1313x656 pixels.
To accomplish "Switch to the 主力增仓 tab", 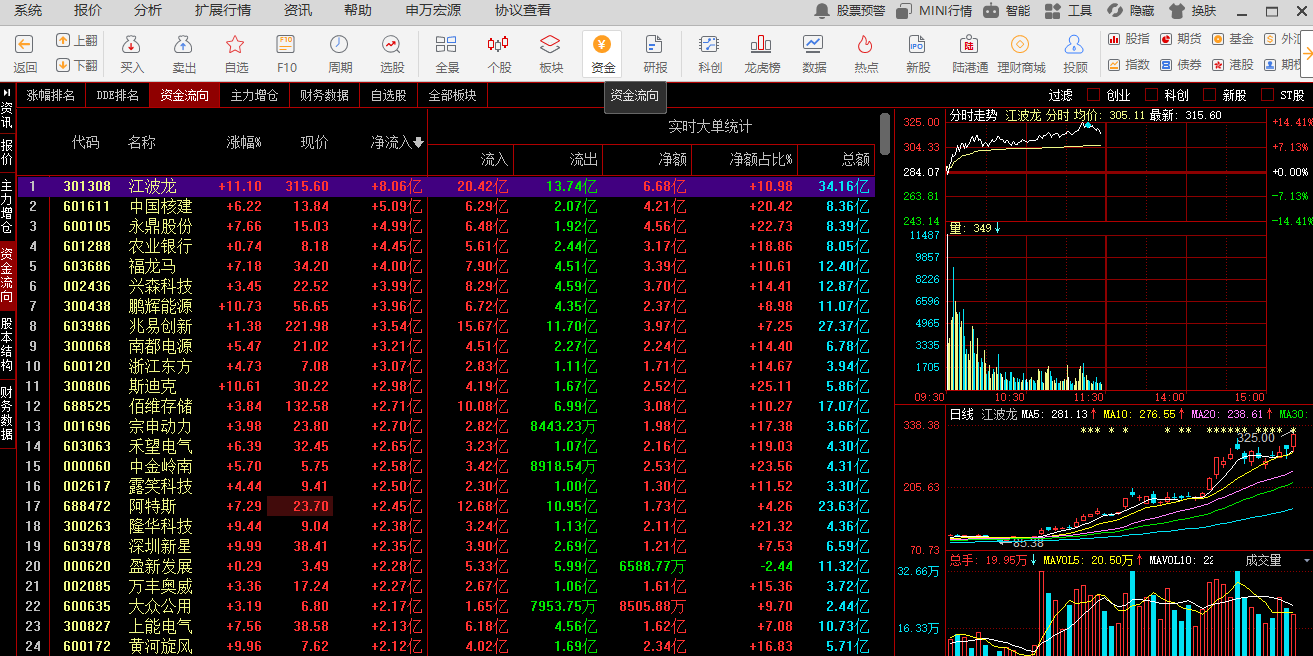I will [x=254, y=96].
